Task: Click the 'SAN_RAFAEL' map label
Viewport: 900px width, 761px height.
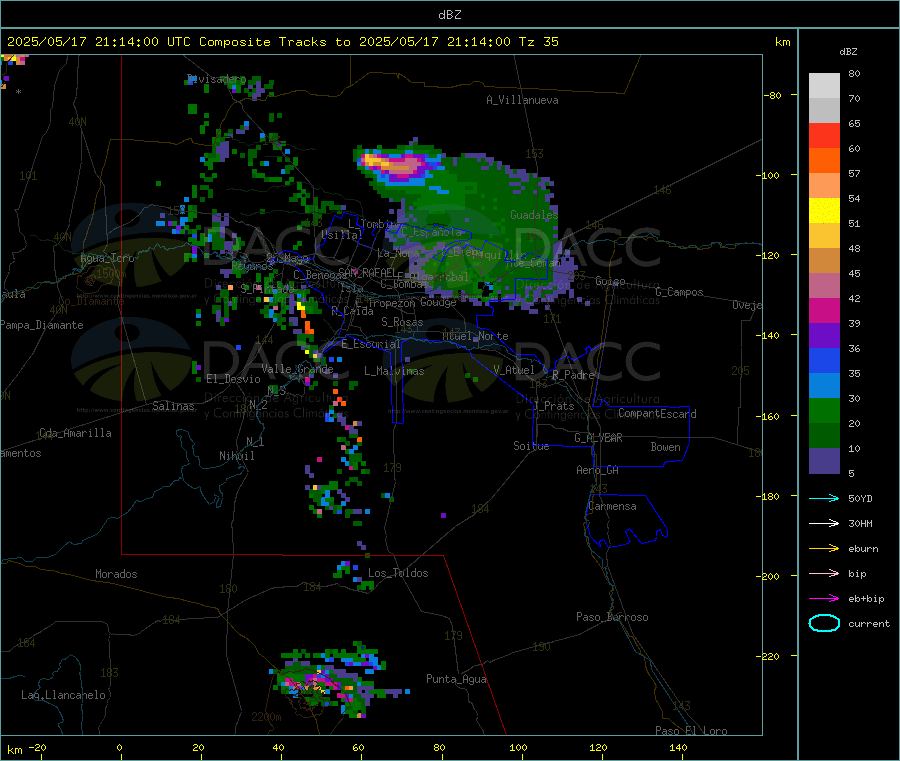Action: [367, 272]
